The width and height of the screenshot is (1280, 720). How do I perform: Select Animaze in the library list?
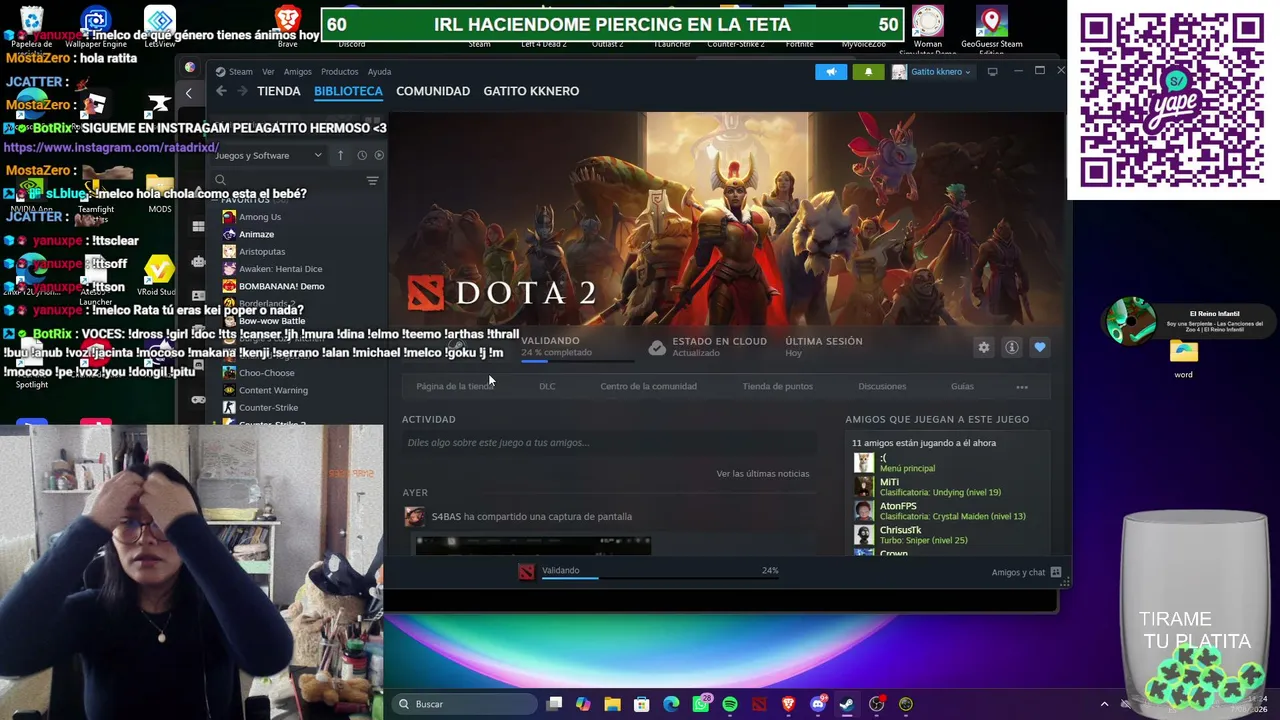tap(256, 234)
